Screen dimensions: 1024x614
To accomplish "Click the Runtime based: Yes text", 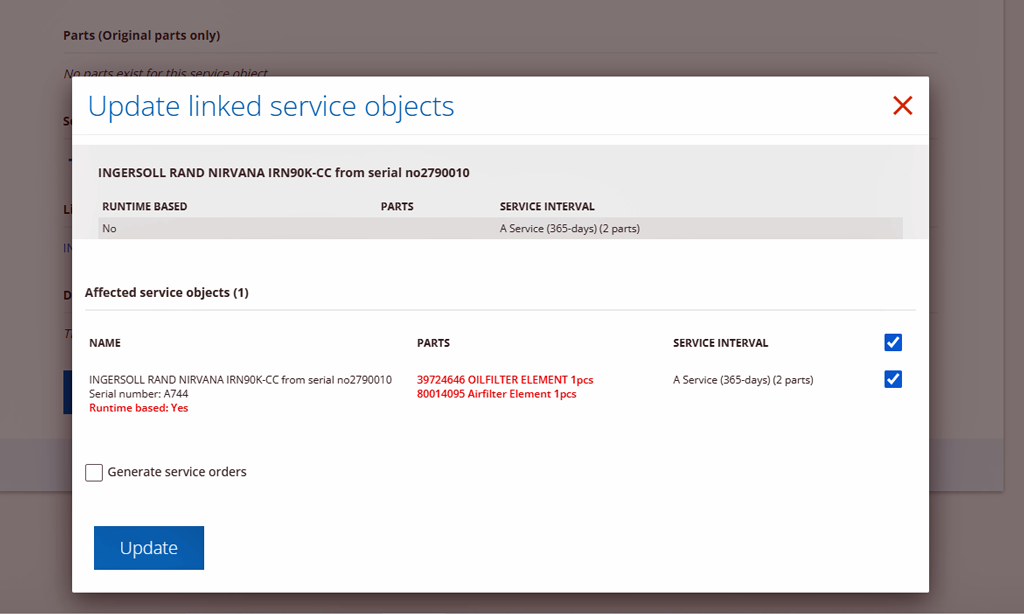I will tap(138, 408).
